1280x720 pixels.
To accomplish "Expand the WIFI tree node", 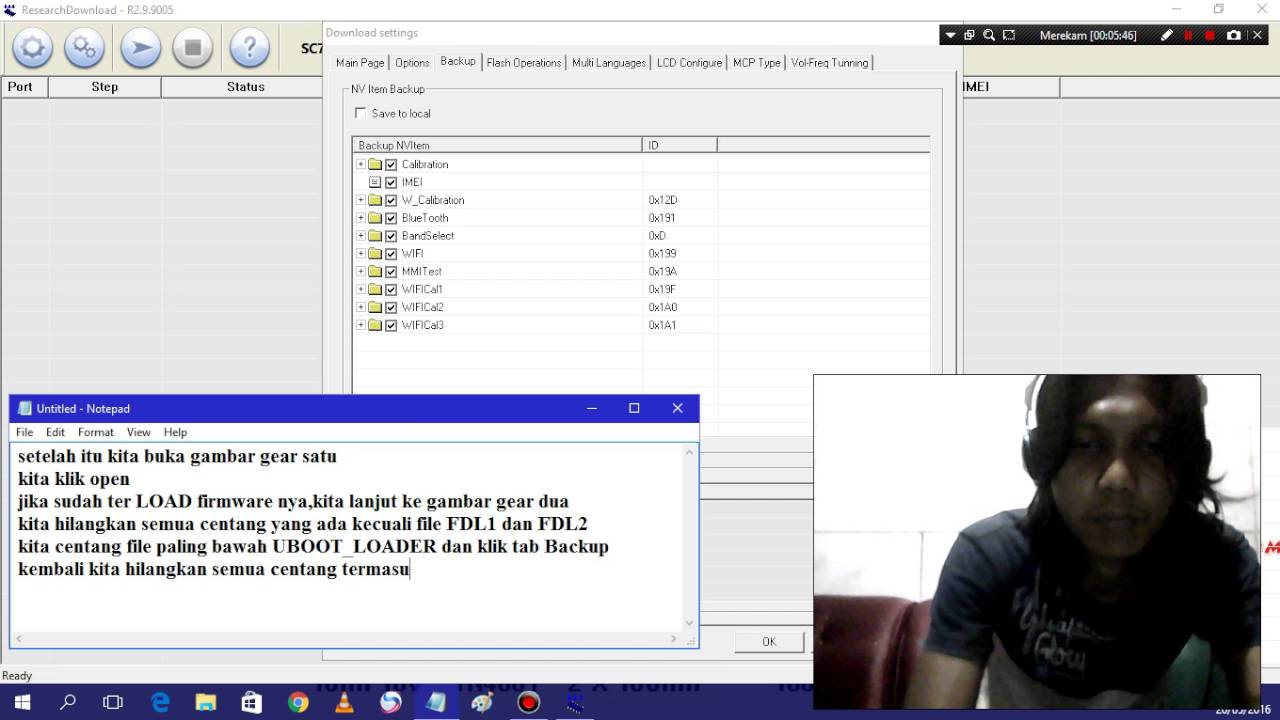I will click(x=361, y=254).
